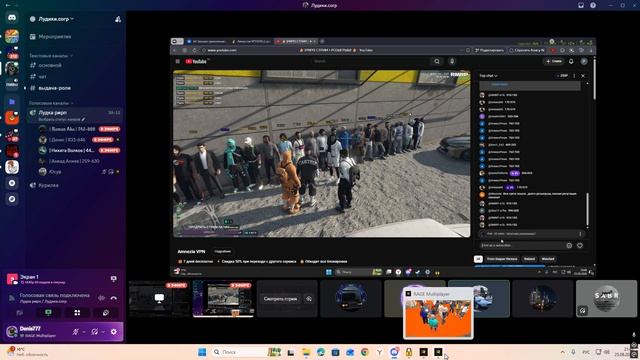Open Yandex browser on taskbar
Screen dimensions: 640x360
pyautogui.click(x=380, y=352)
